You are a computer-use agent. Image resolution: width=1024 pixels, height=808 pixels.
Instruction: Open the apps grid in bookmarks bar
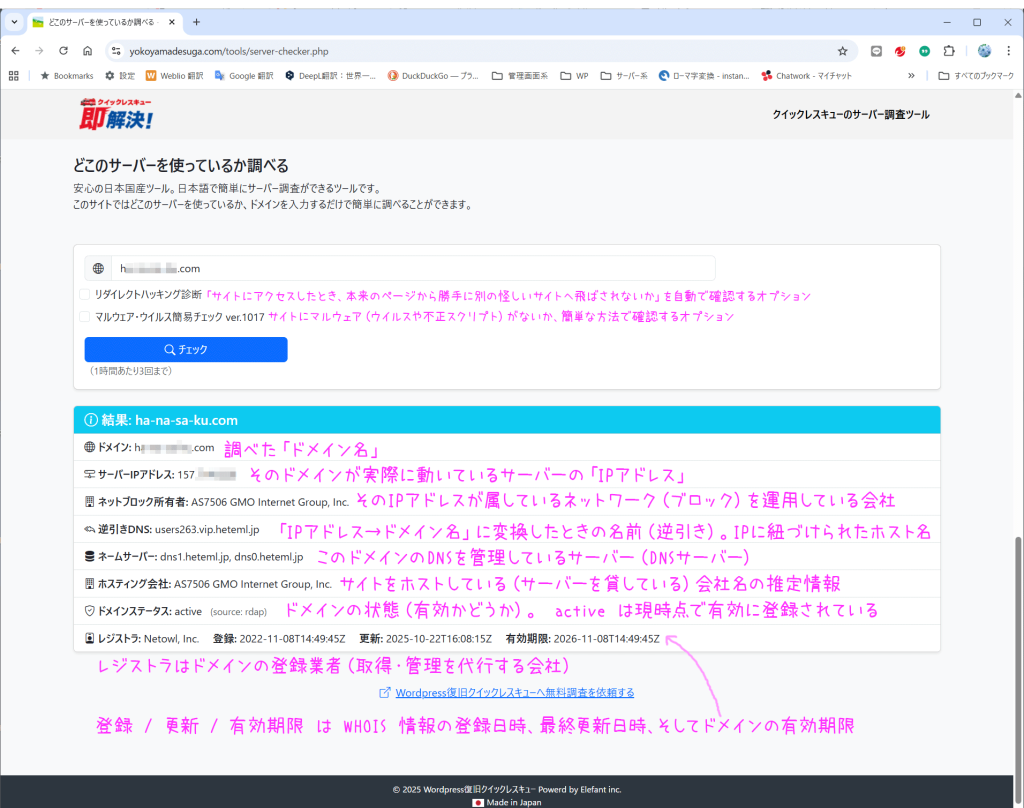(x=14, y=75)
